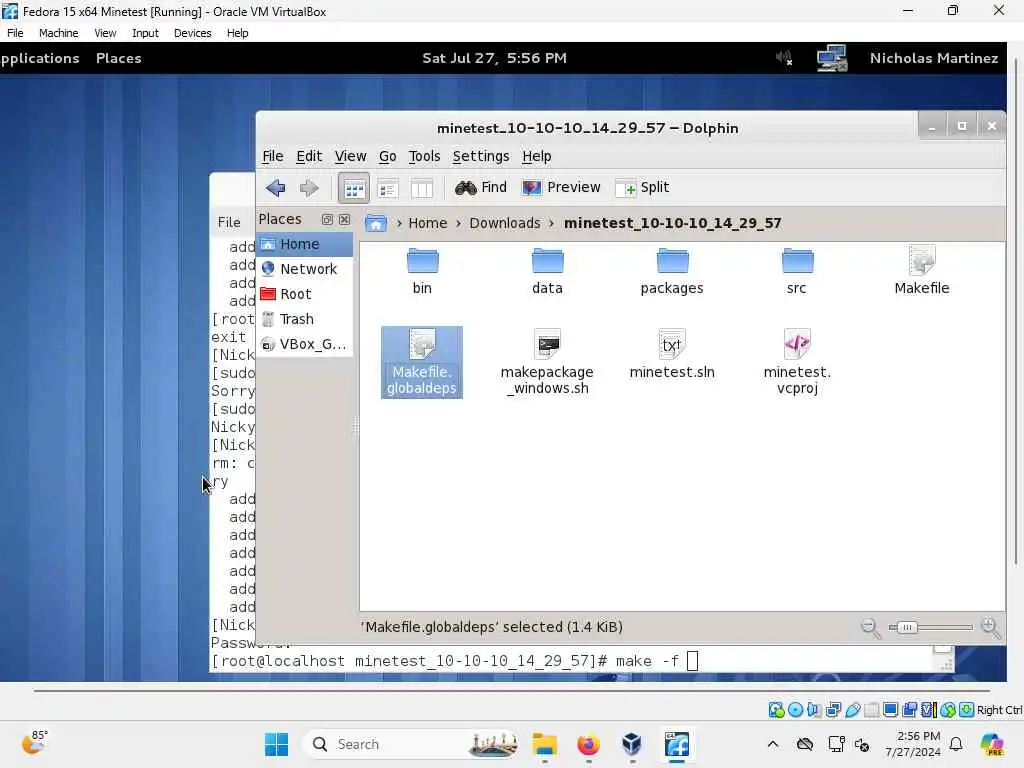Screen dimensions: 1024x768
Task: Click Fedora volume muted icon
Action: click(784, 58)
